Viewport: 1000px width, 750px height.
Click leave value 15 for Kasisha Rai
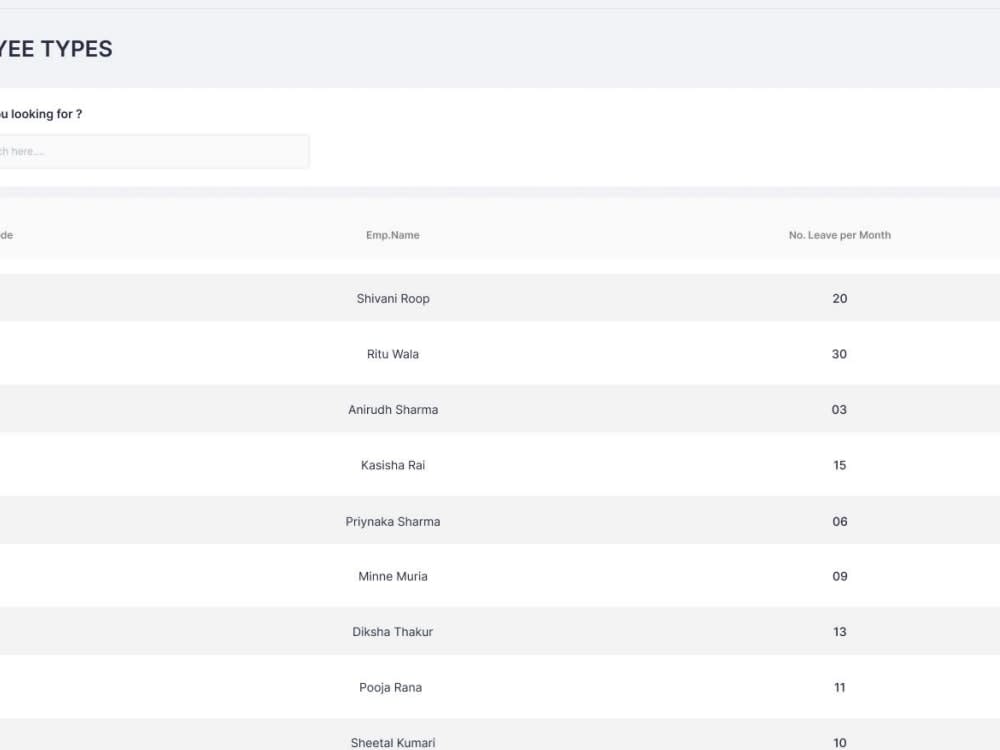tap(839, 465)
